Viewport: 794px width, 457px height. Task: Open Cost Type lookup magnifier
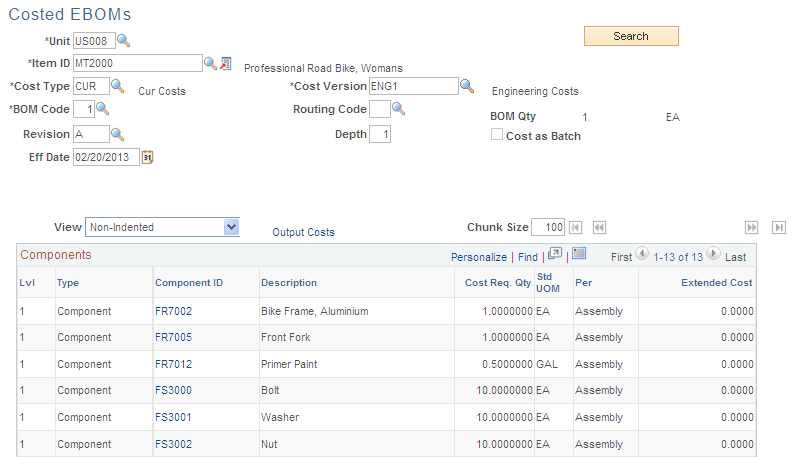117,86
